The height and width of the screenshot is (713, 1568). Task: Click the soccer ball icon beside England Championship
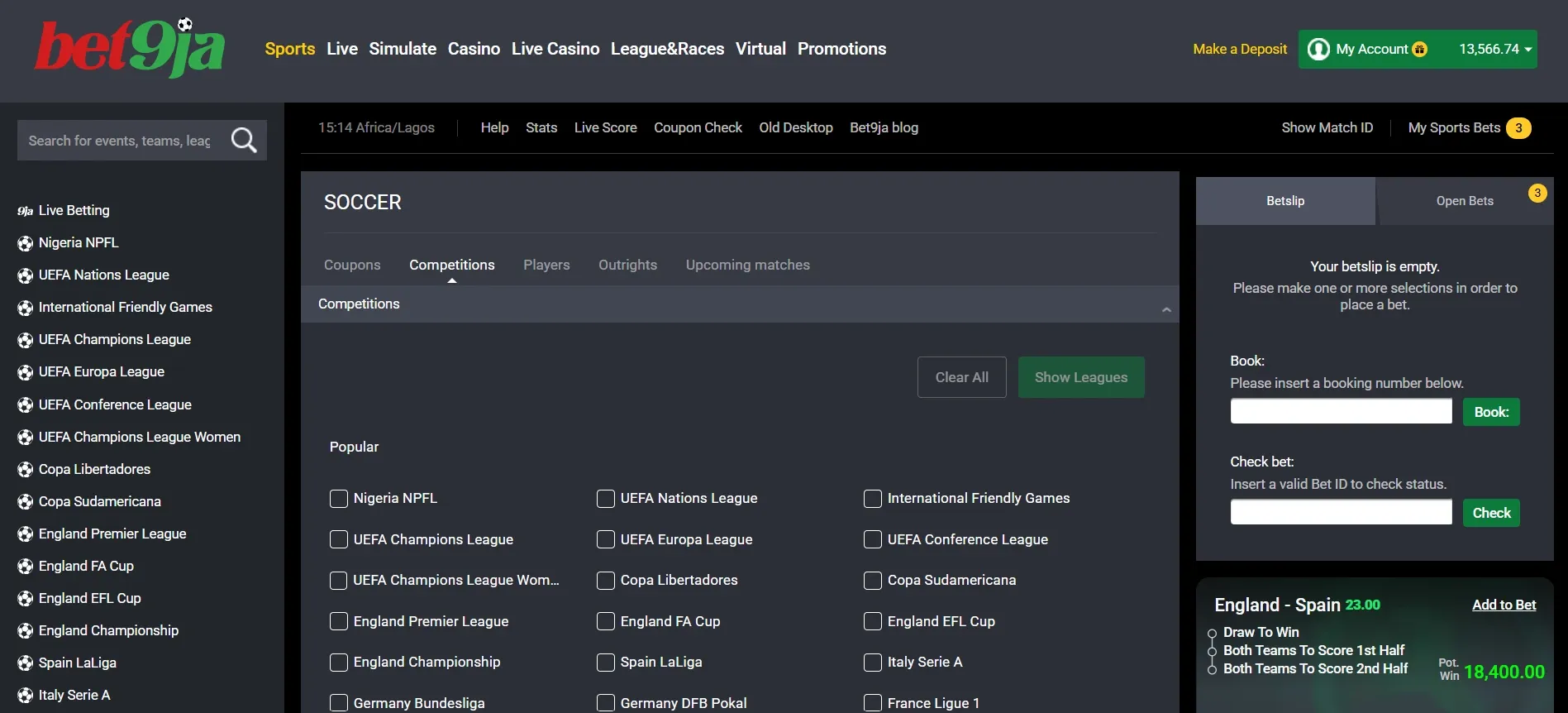[x=26, y=631]
